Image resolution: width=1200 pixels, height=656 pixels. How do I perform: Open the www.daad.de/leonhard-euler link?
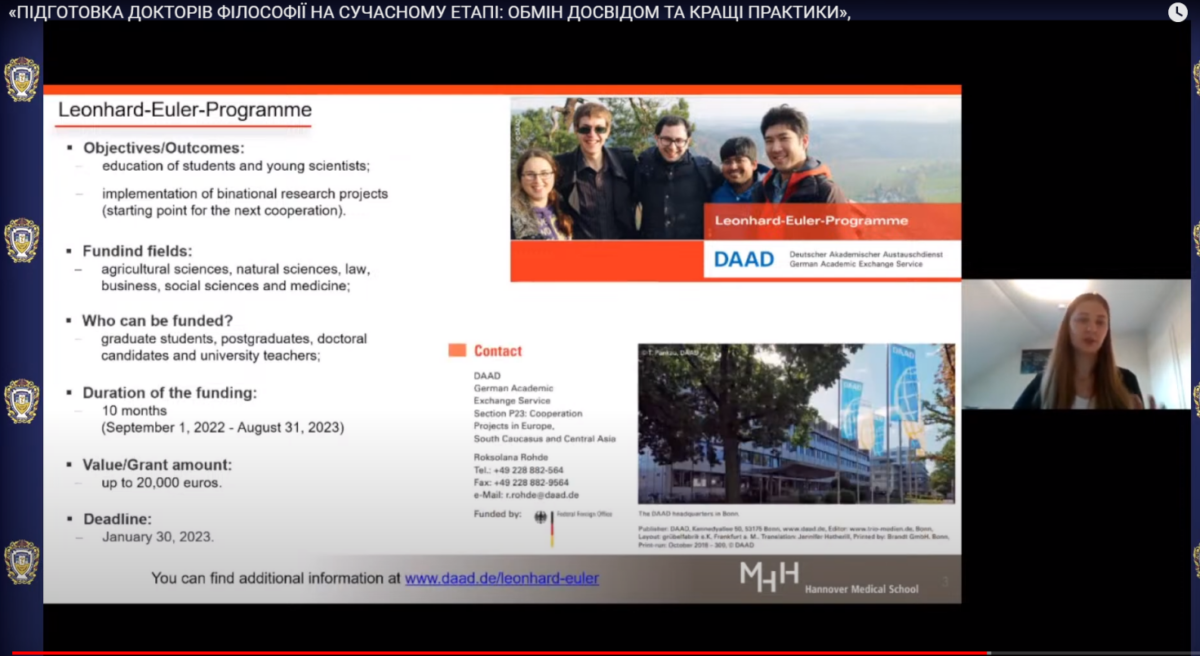pyautogui.click(x=502, y=578)
